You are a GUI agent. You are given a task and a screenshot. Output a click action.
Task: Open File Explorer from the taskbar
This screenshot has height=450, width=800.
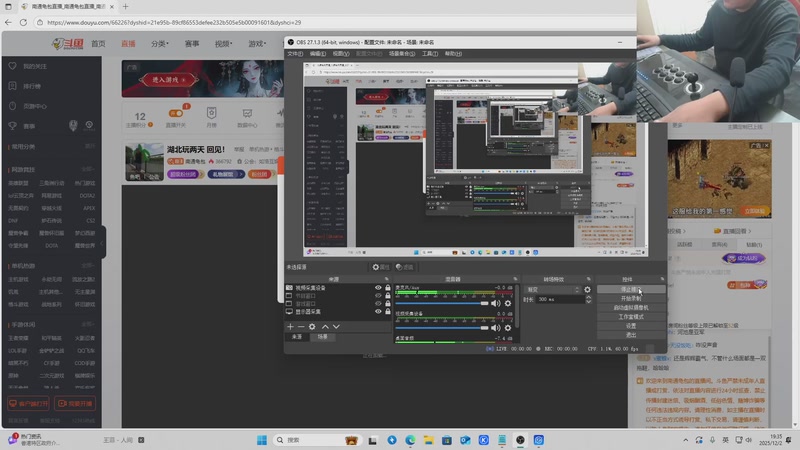[x=429, y=440]
